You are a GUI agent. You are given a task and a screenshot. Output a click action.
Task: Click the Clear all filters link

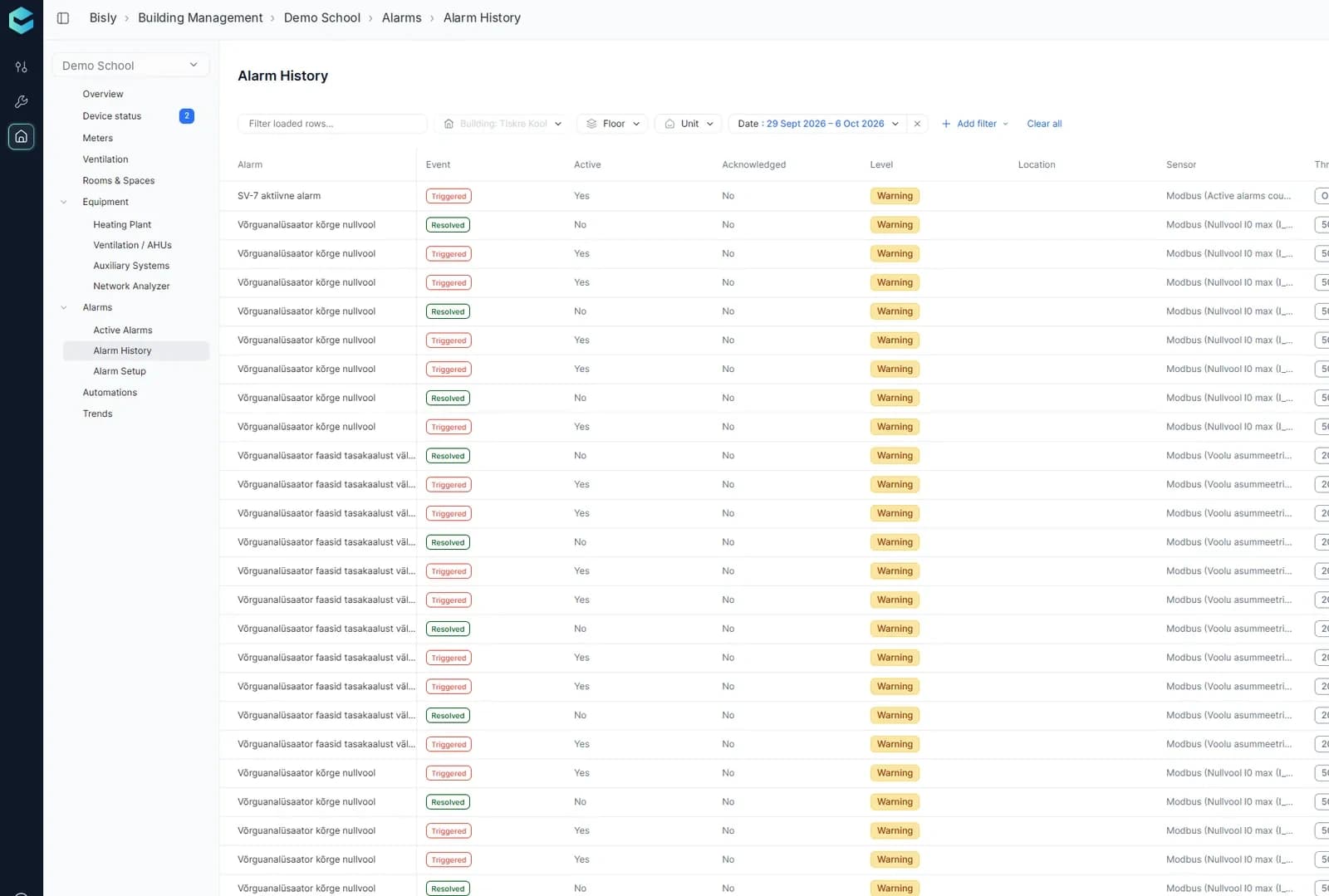click(1044, 124)
